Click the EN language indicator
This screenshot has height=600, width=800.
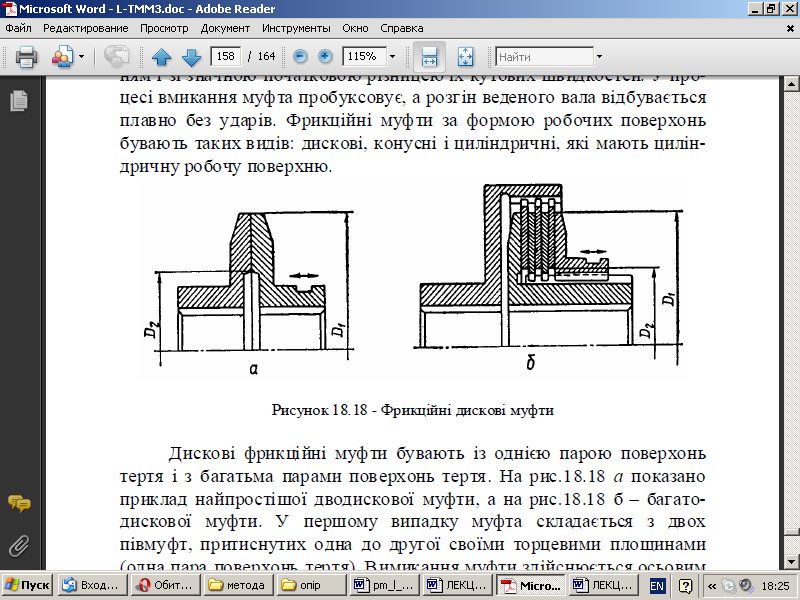click(x=657, y=585)
